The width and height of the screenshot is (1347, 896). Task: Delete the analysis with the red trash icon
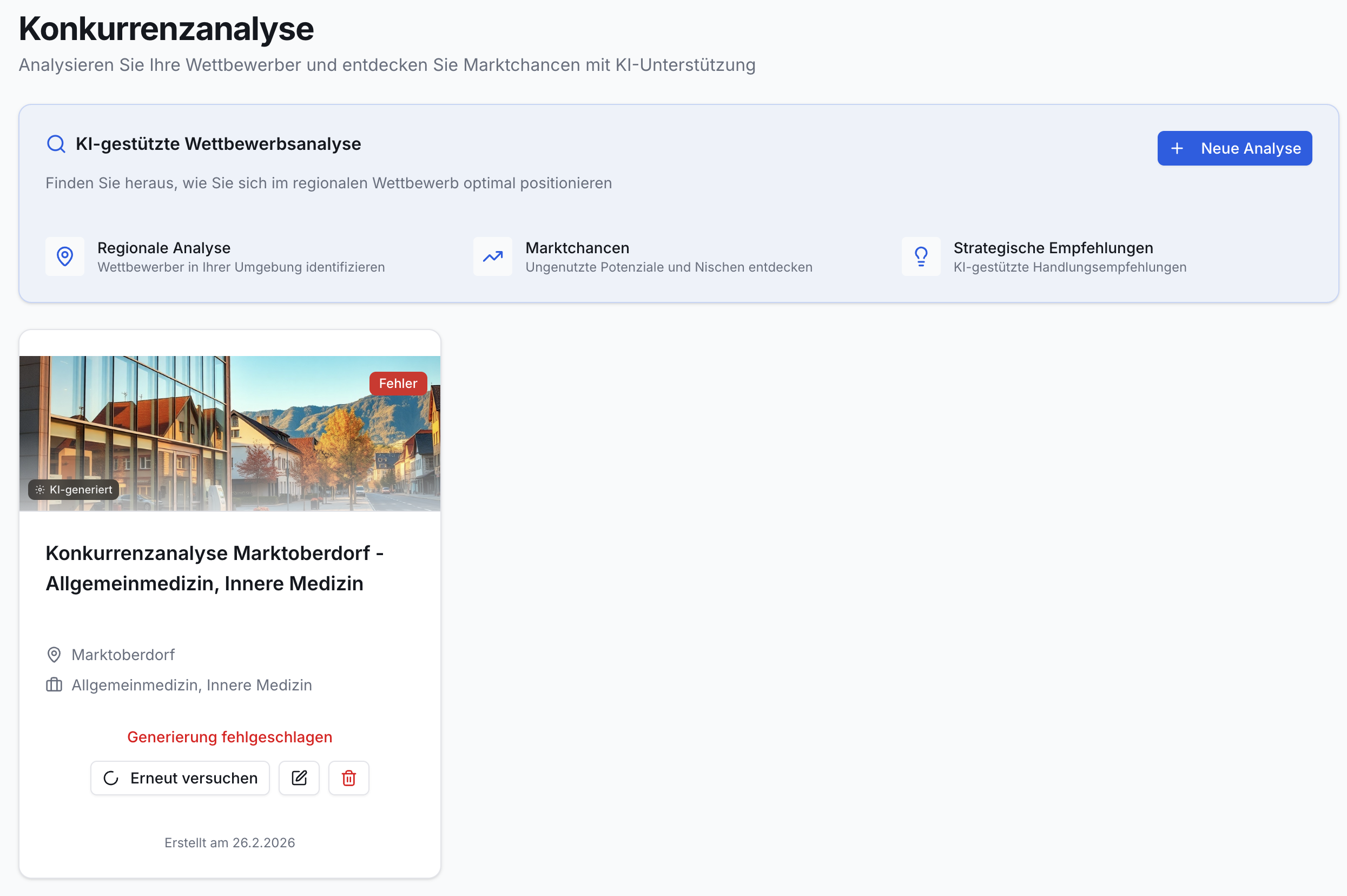(x=349, y=778)
